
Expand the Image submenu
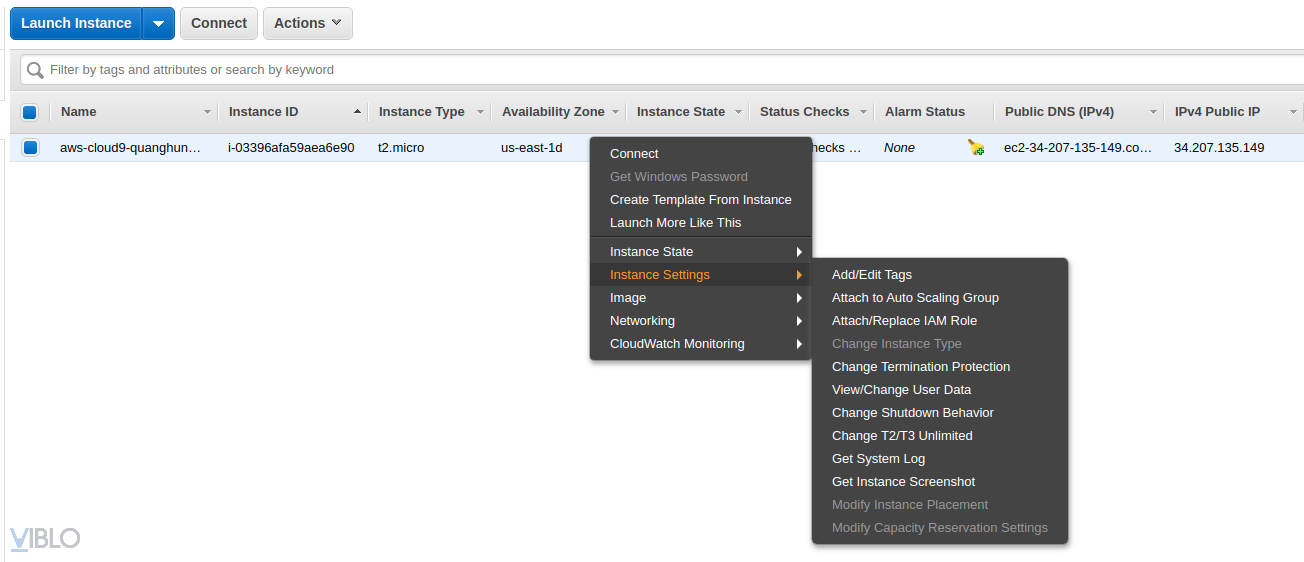click(700, 298)
